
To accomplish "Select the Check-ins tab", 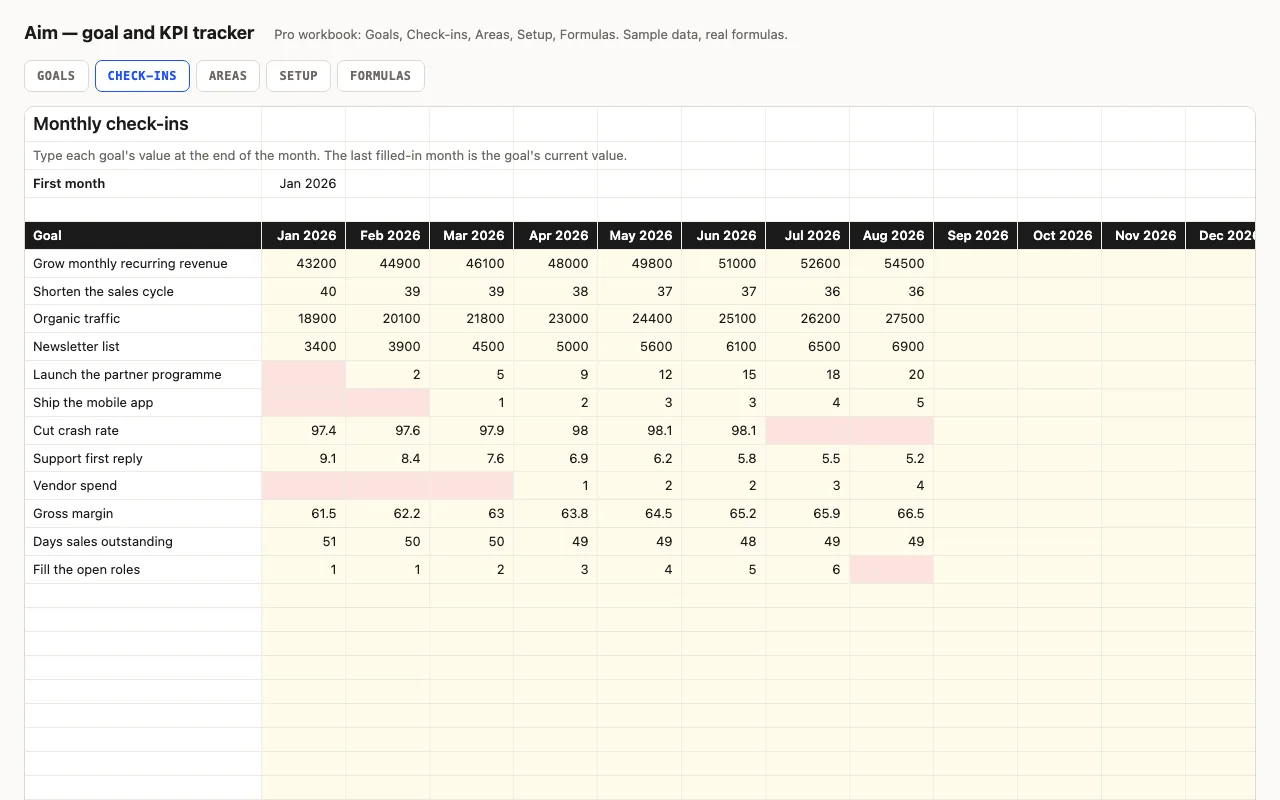I will click(142, 76).
